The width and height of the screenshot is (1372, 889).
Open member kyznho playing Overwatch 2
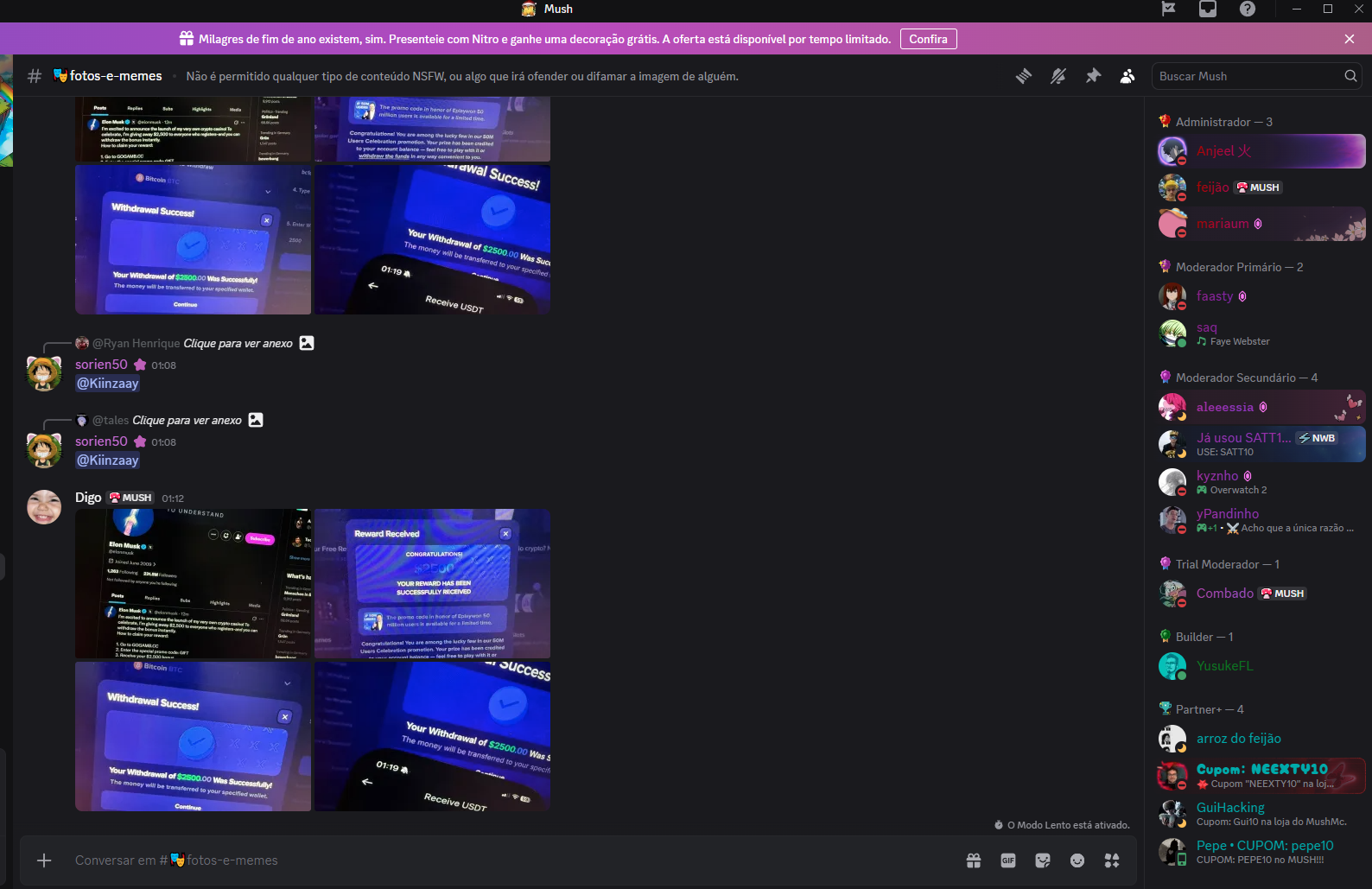(1261, 482)
